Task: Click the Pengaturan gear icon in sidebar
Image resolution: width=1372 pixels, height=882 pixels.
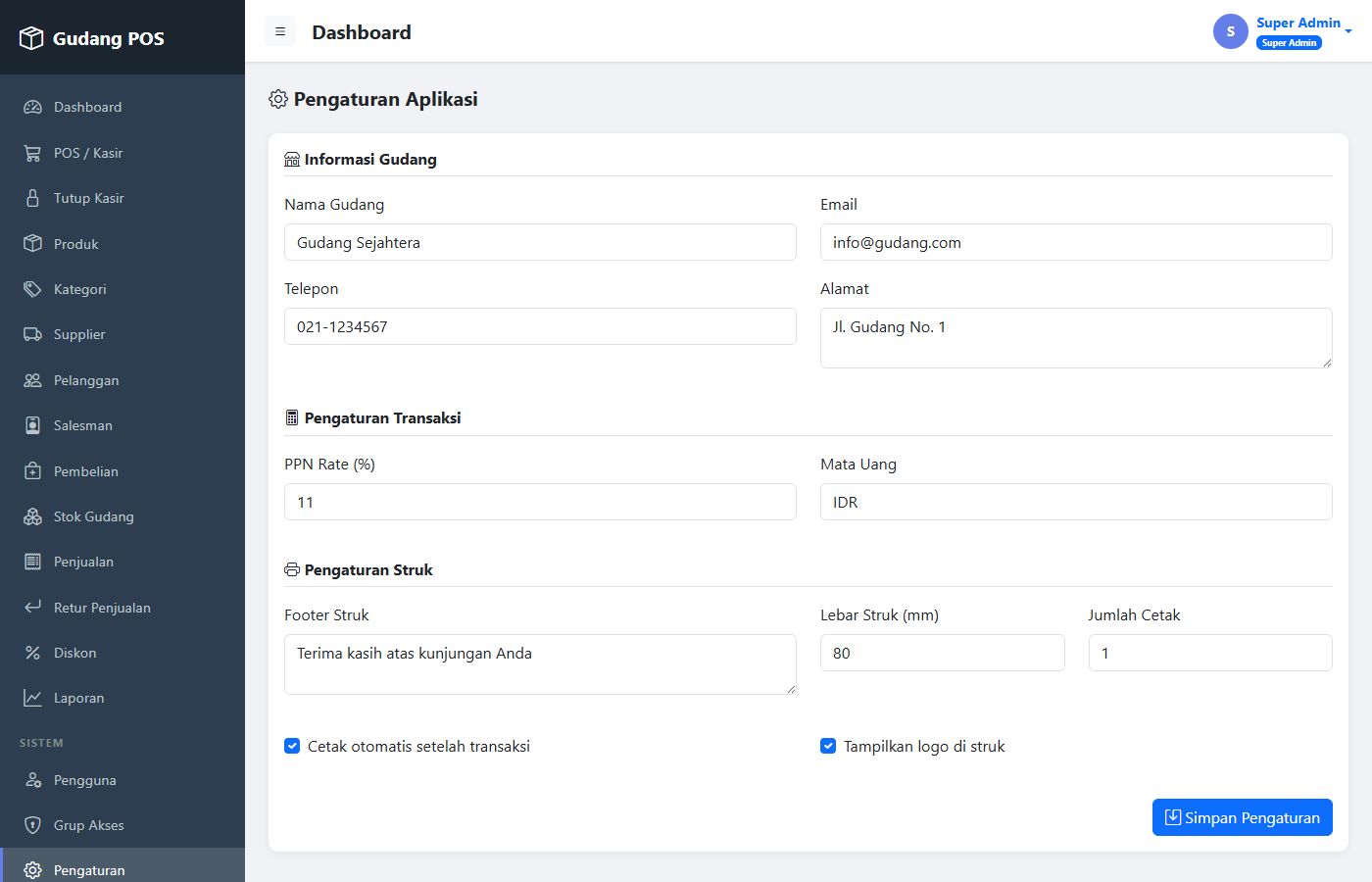Action: pyautogui.click(x=32, y=870)
